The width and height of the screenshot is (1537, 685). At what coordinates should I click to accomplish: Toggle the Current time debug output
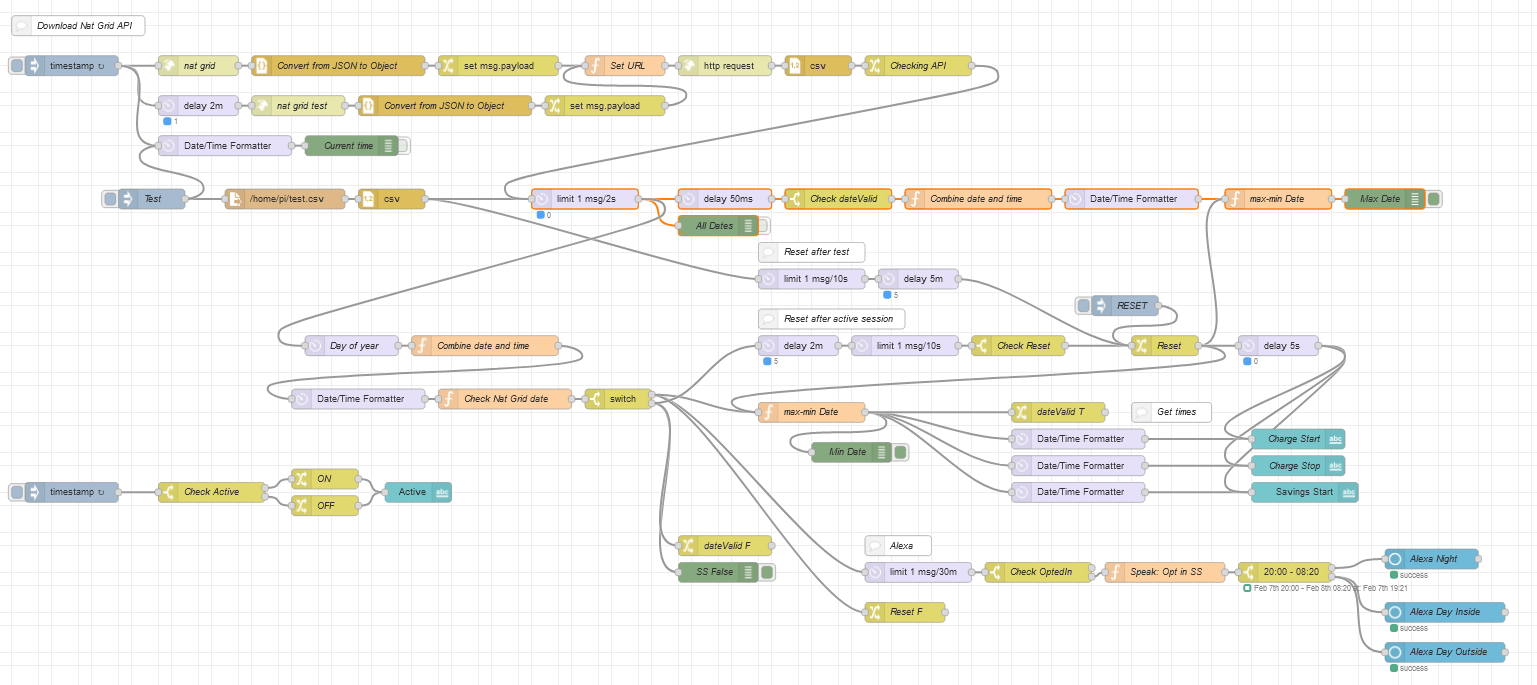click(404, 146)
